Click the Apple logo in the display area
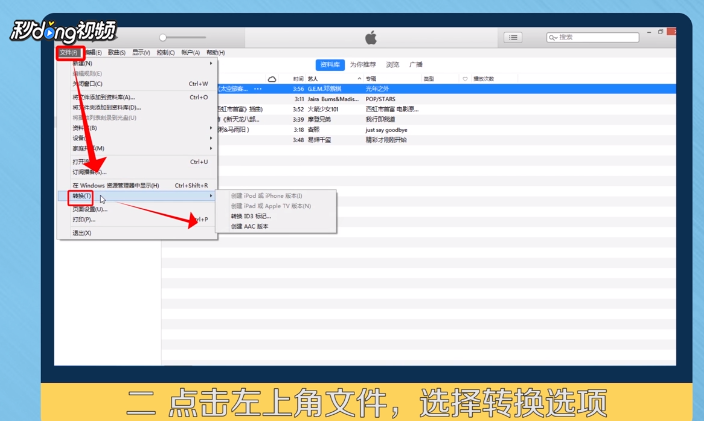The width and height of the screenshot is (704, 421). 371,38
